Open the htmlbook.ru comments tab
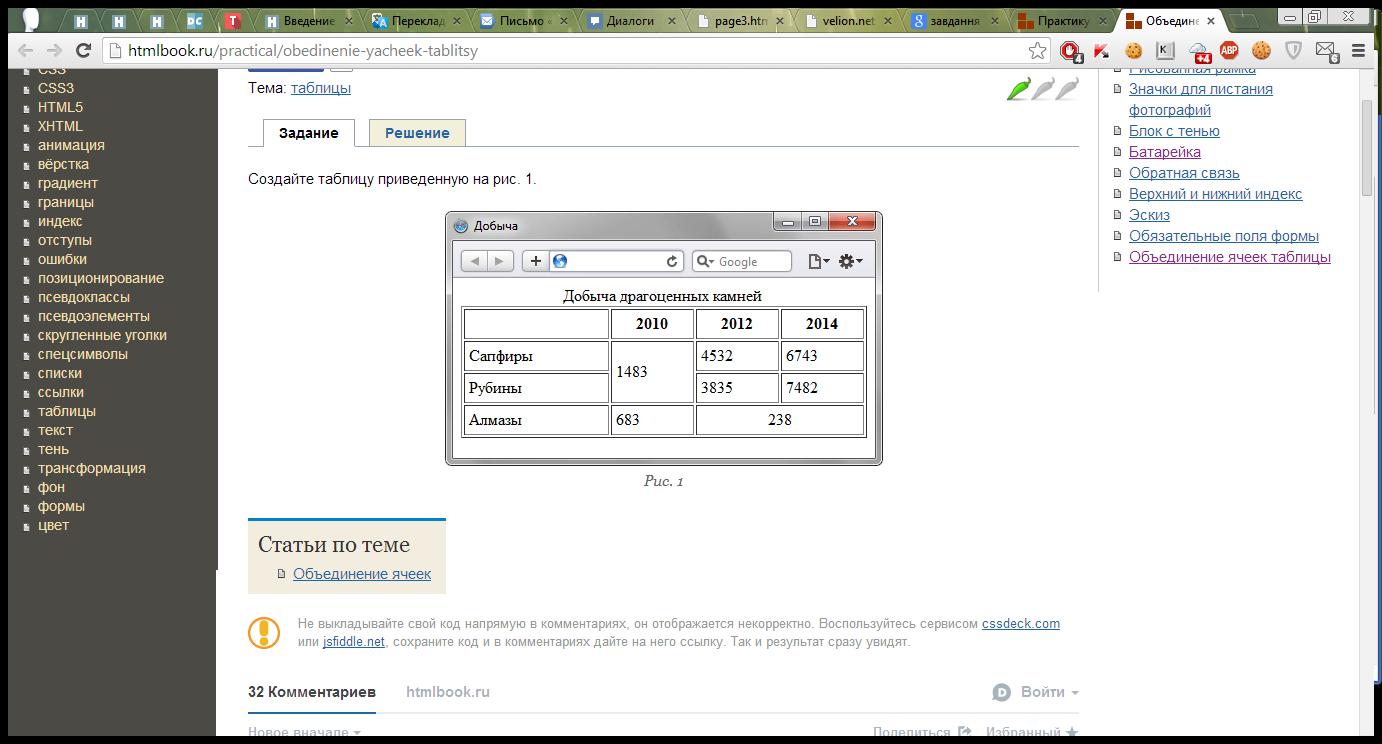Image resolution: width=1382 pixels, height=744 pixels. (448, 692)
